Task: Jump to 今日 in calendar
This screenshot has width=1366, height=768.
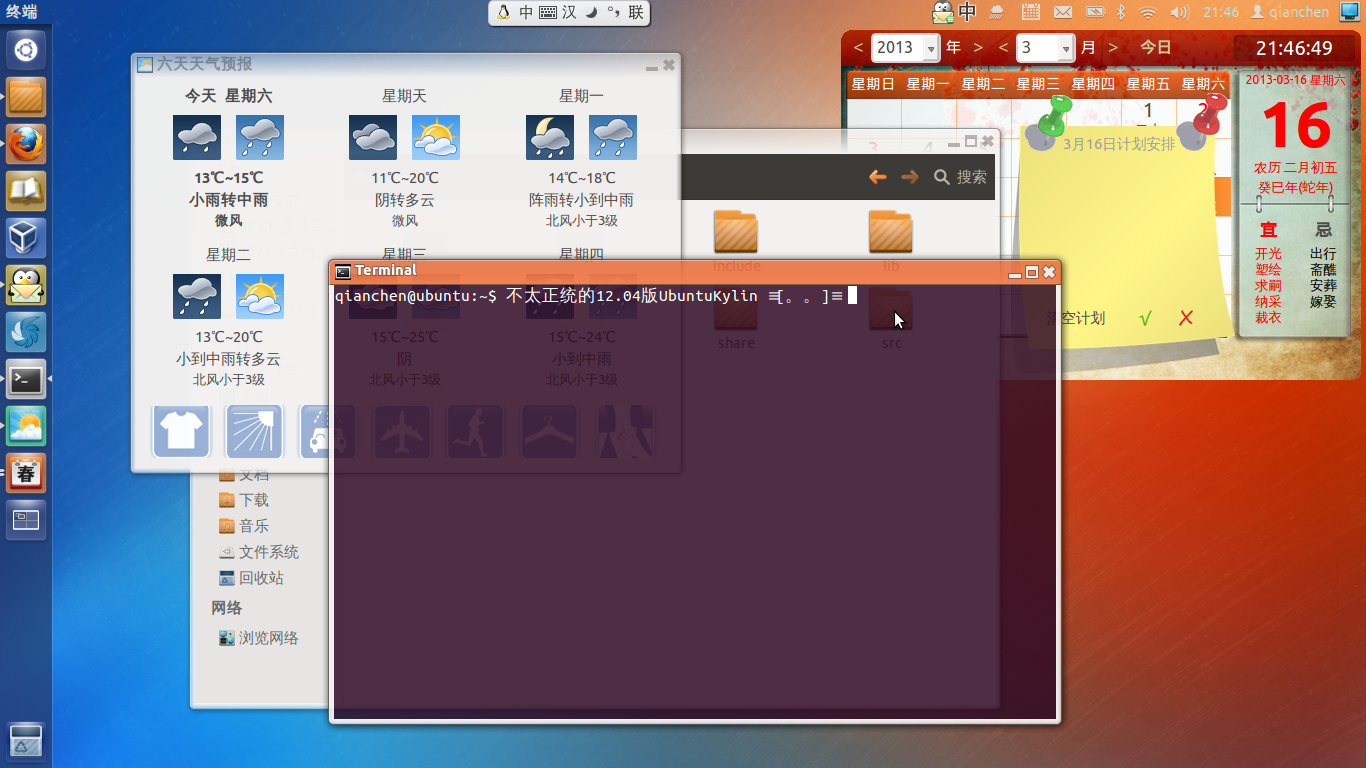Action: [1156, 47]
